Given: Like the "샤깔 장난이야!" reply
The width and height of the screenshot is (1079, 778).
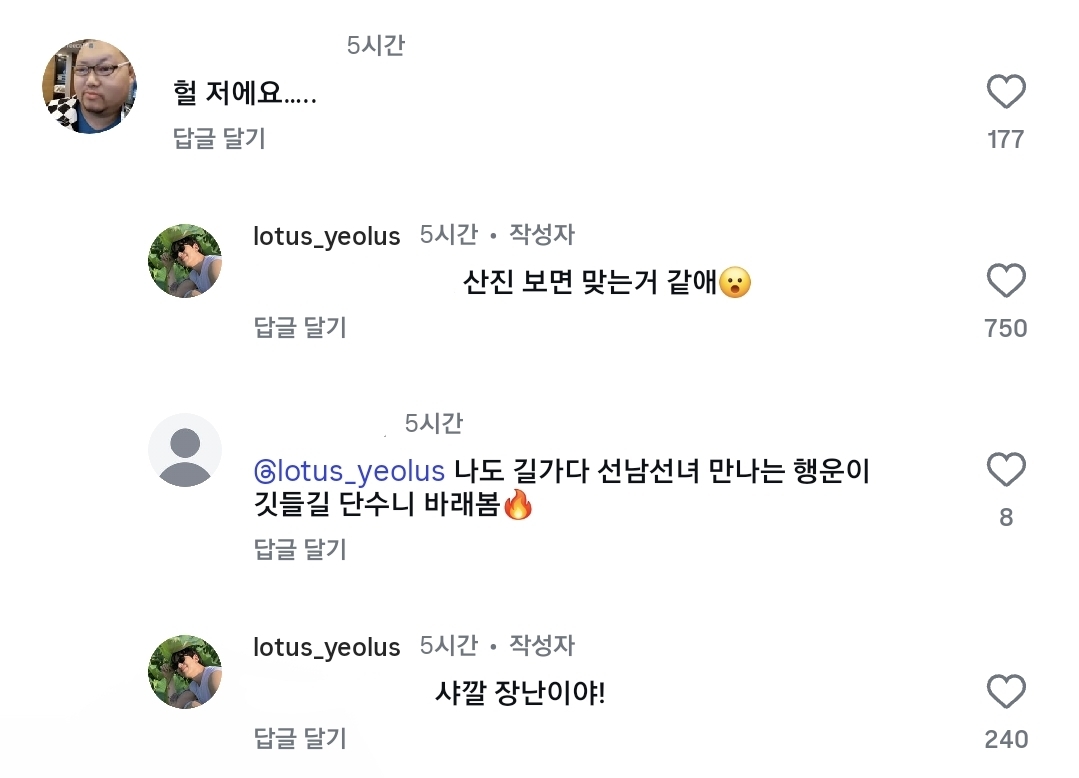Looking at the screenshot, I should tap(1006, 692).
